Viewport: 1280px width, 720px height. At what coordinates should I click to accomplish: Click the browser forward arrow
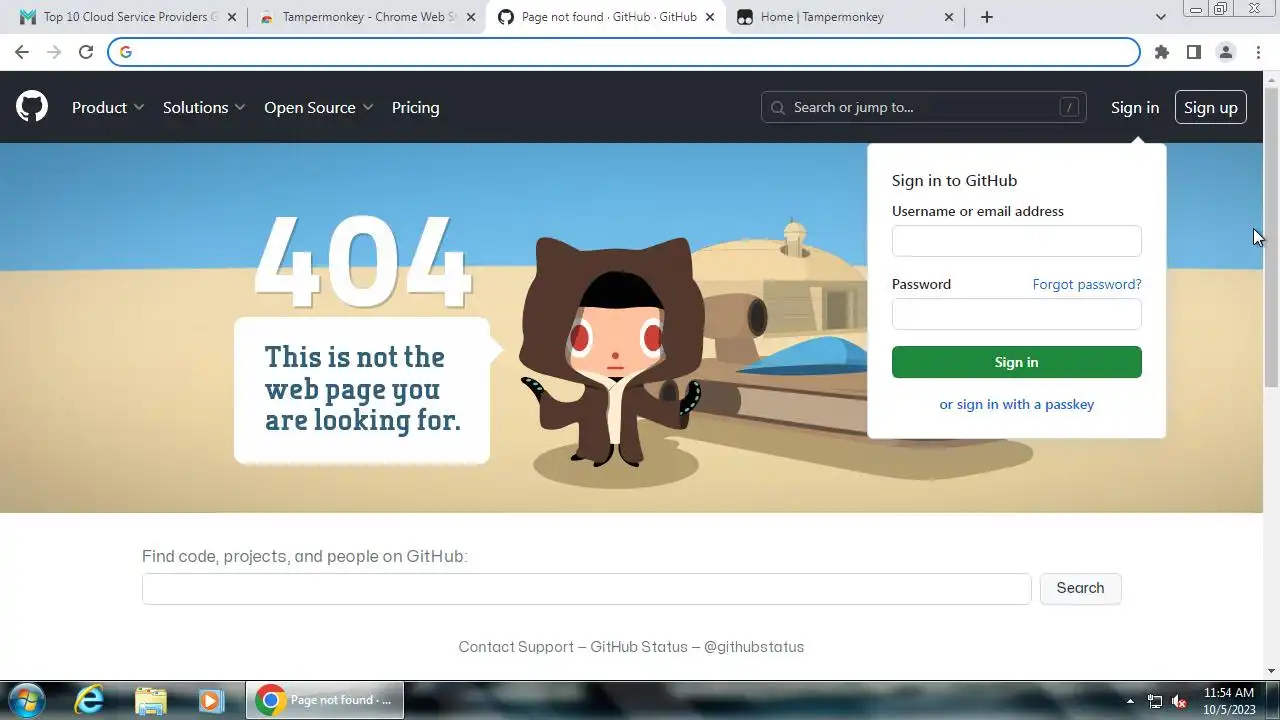[54, 52]
